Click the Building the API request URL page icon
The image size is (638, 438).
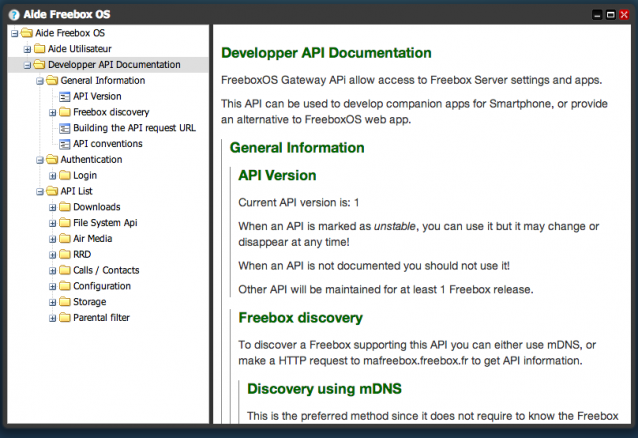(x=64, y=128)
